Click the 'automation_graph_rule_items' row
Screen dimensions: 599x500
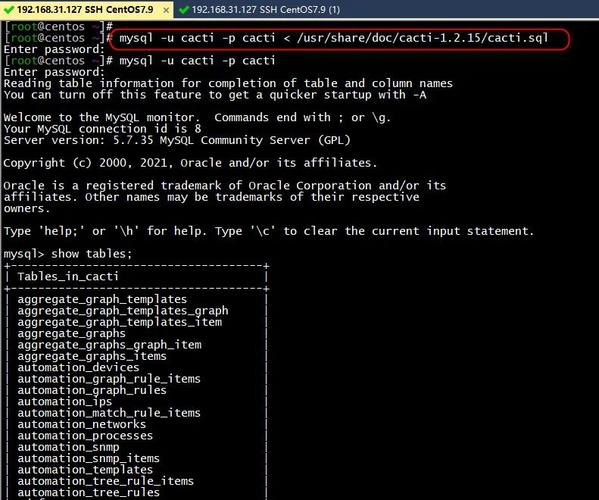(x=109, y=379)
